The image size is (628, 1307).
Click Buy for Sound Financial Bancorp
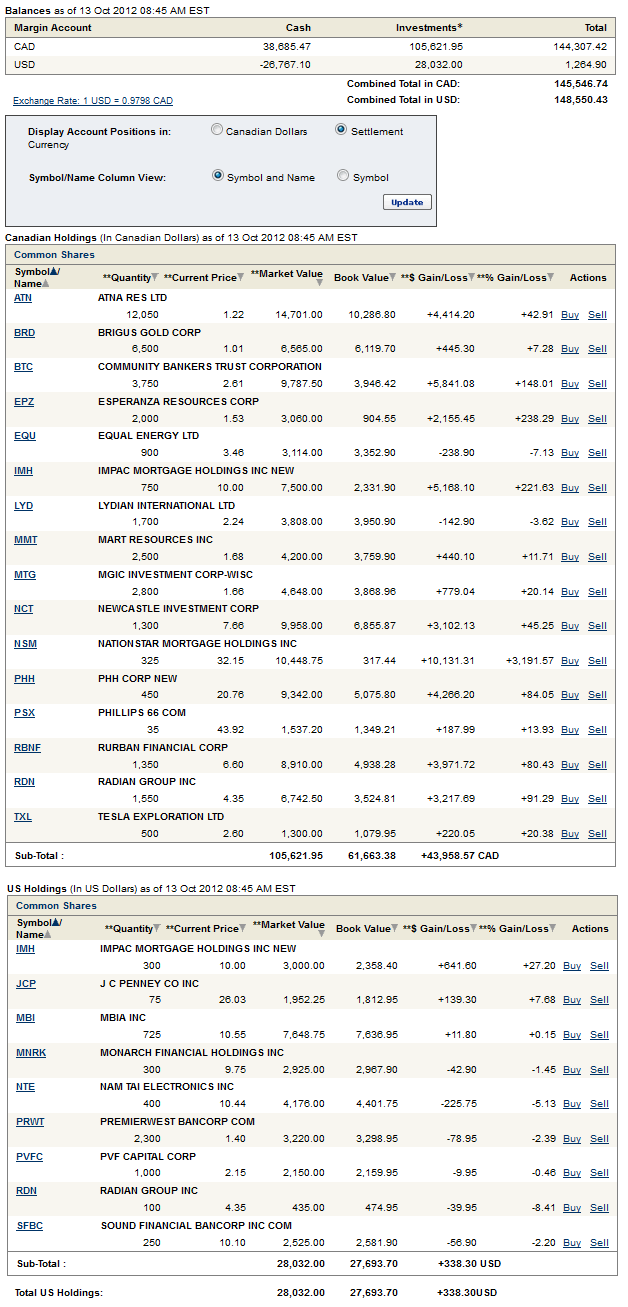[x=571, y=1243]
